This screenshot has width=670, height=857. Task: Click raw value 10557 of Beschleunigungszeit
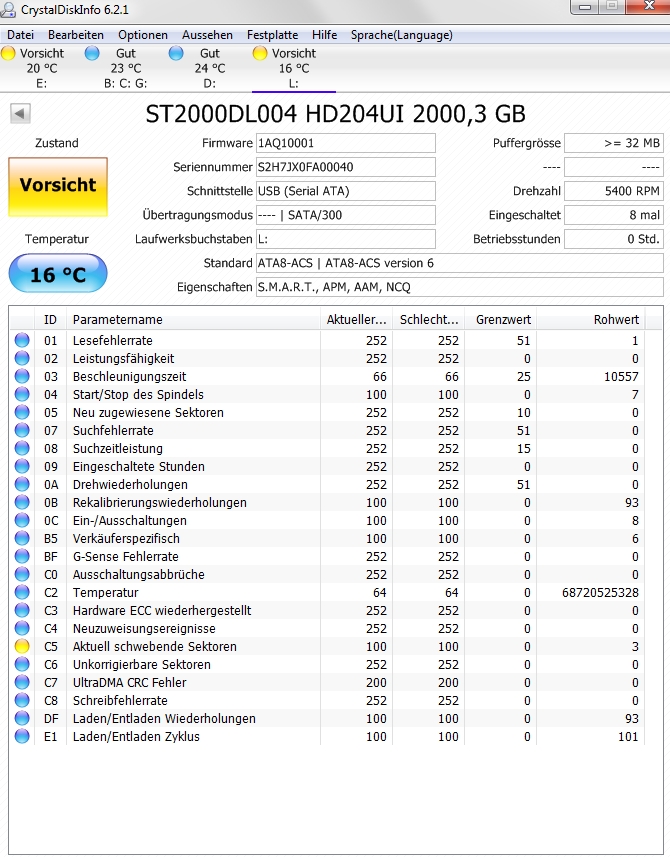(621, 377)
